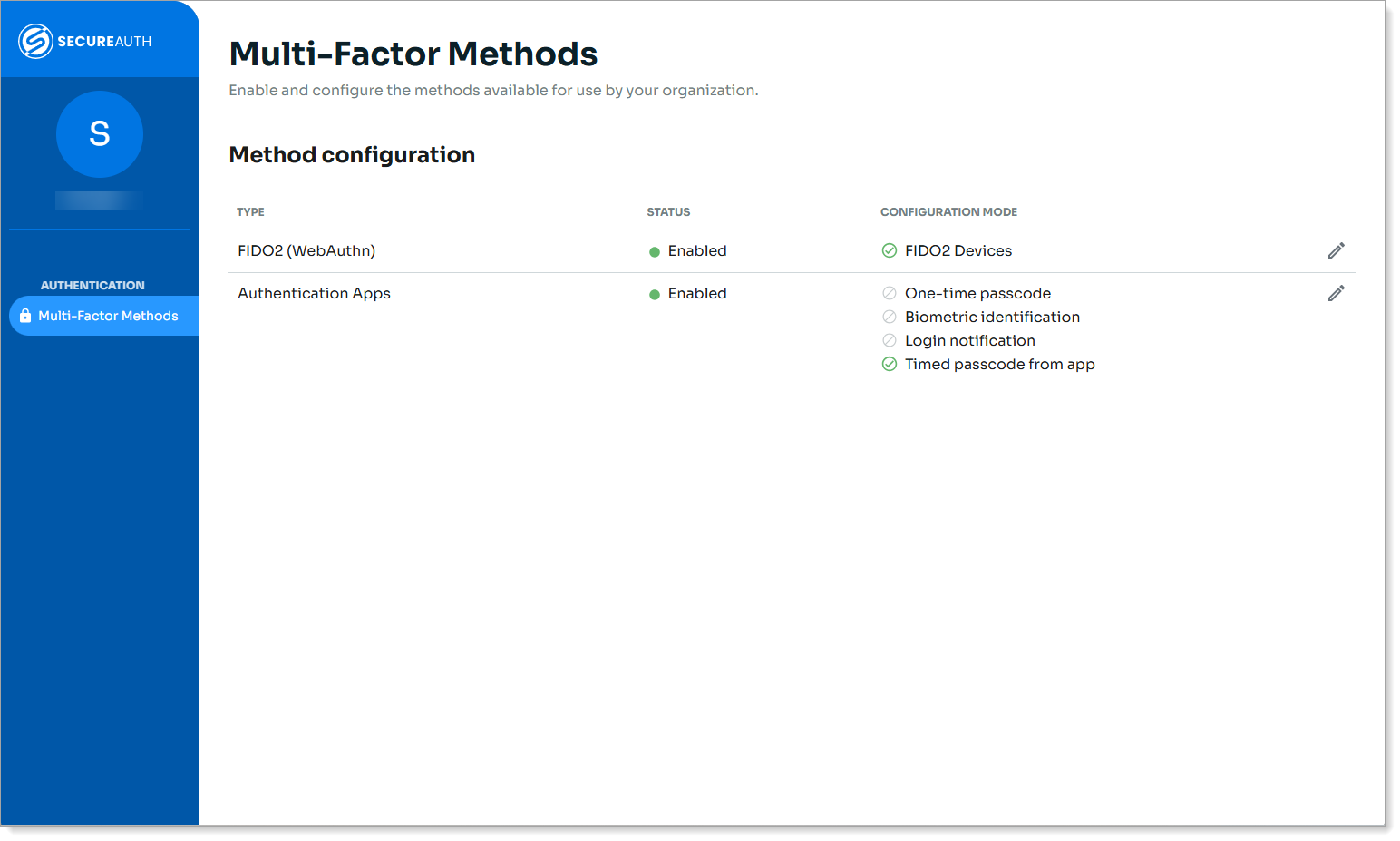Click the blurred username below the avatar
The height and width of the screenshot is (841, 1400).
(99, 201)
